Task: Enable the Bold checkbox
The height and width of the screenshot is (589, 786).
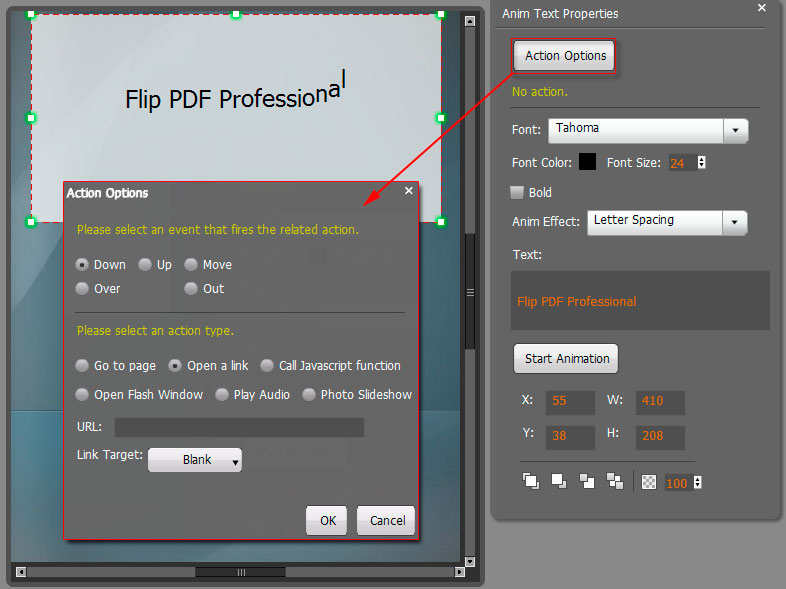Action: pyautogui.click(x=517, y=192)
